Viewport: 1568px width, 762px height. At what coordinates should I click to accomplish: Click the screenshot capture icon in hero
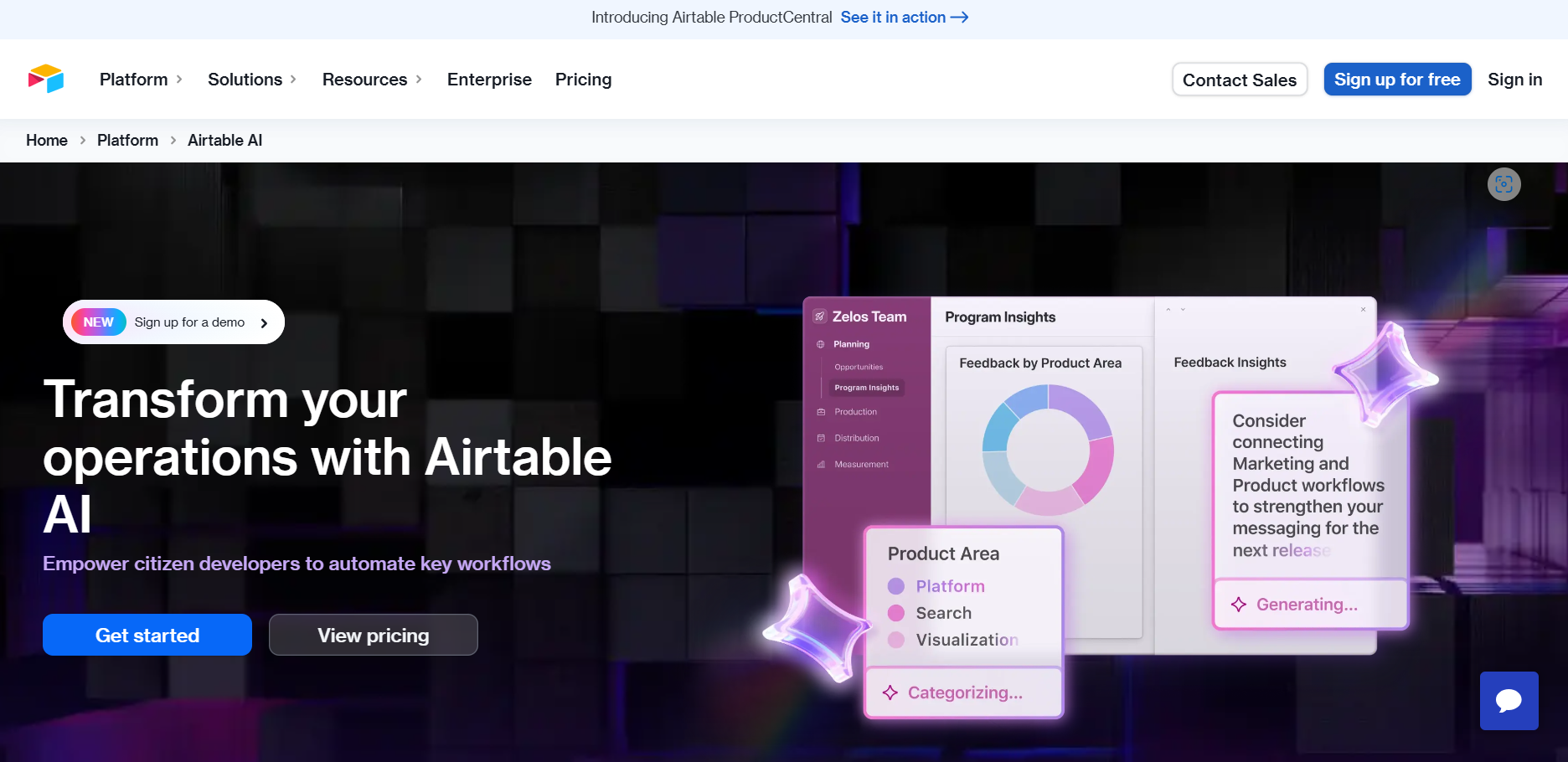pos(1504,184)
